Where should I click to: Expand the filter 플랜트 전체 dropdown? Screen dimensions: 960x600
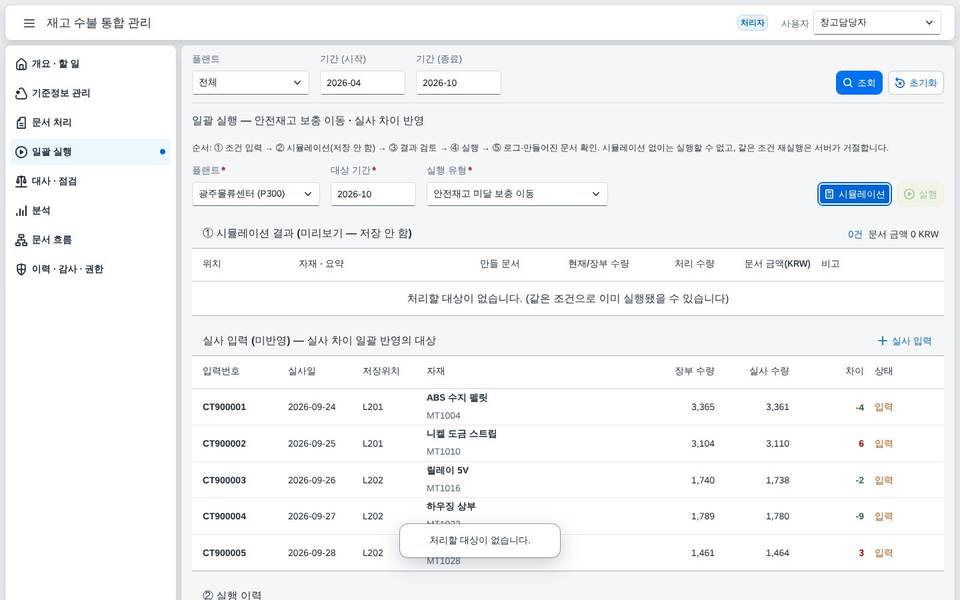coord(250,83)
